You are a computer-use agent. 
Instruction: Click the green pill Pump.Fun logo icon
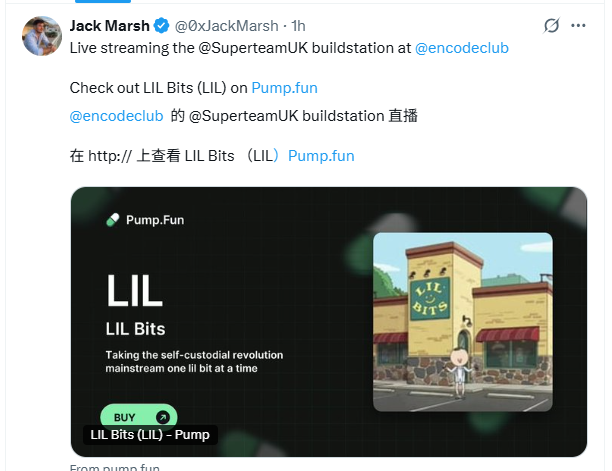(113, 220)
